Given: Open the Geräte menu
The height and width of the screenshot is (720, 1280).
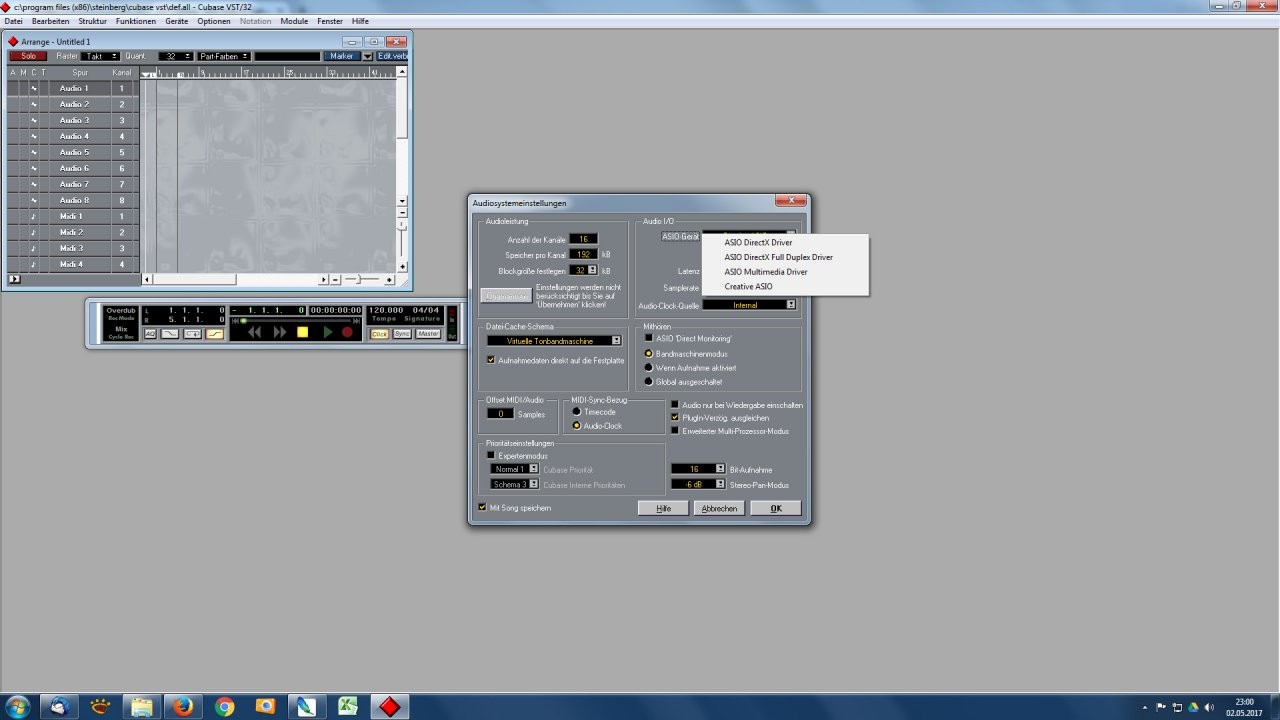Looking at the screenshot, I should pyautogui.click(x=176, y=21).
